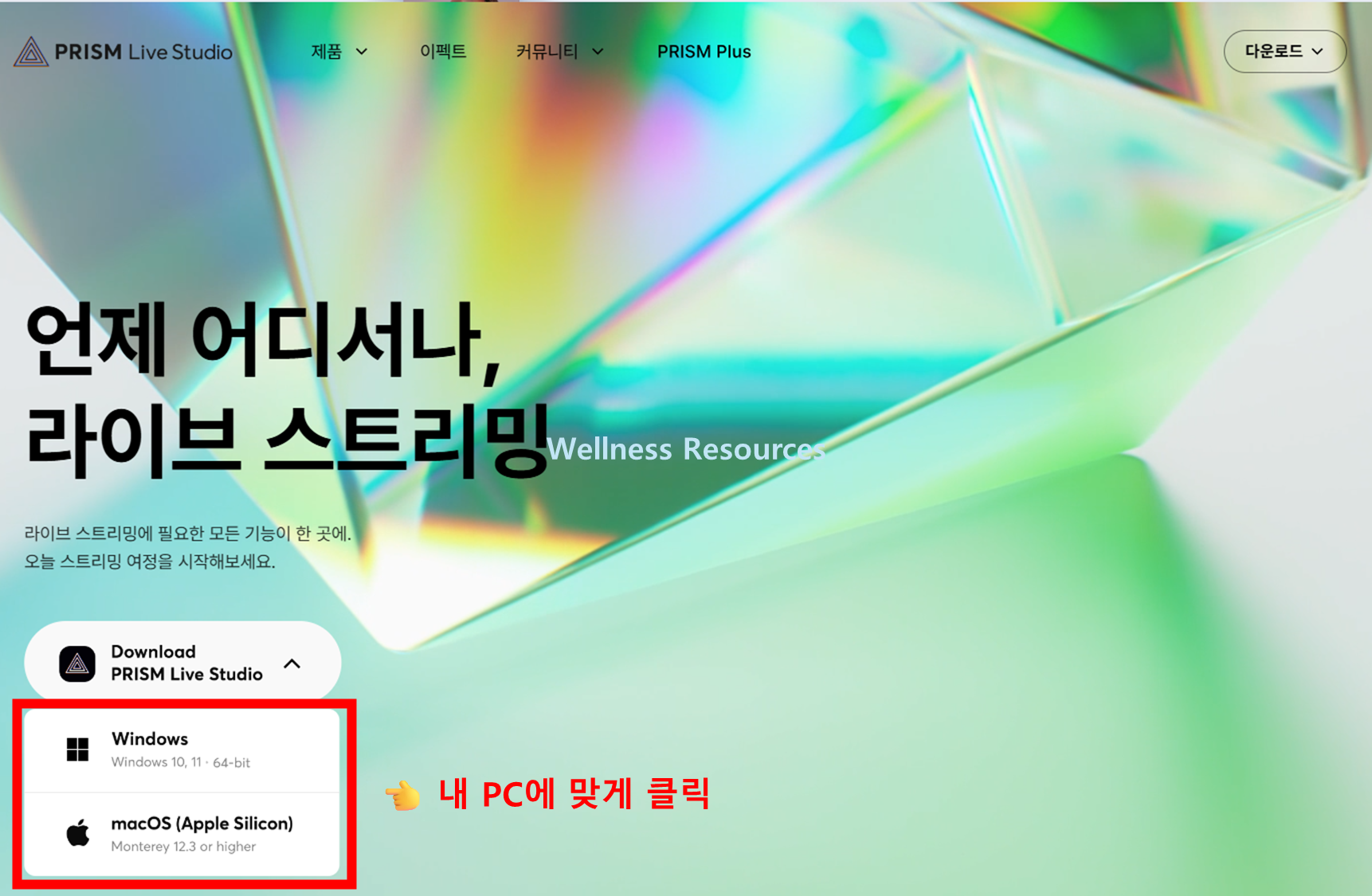Open the 다운로드 dropdown button
The image size is (1372, 896).
[x=1285, y=52]
